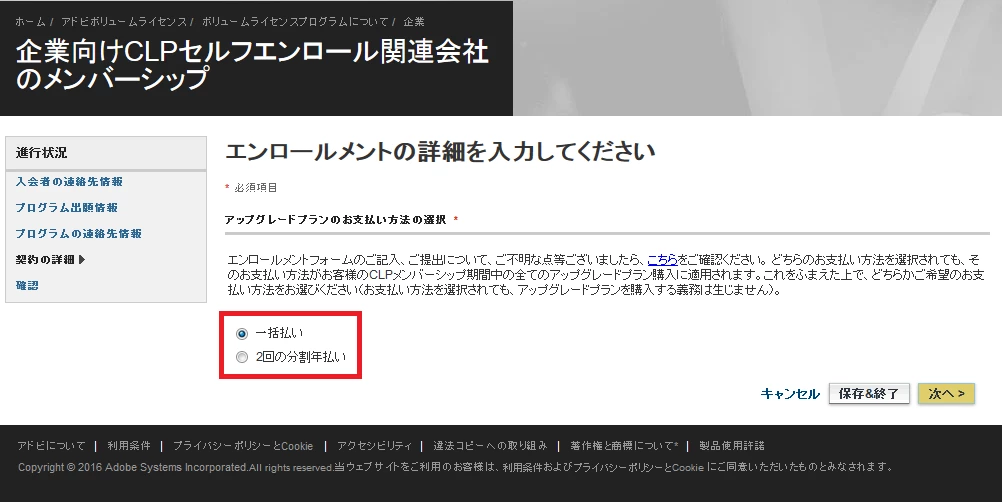1002x502 pixels.
Task: Open 違法コピーへの取り組み footer link
Action: click(490, 446)
